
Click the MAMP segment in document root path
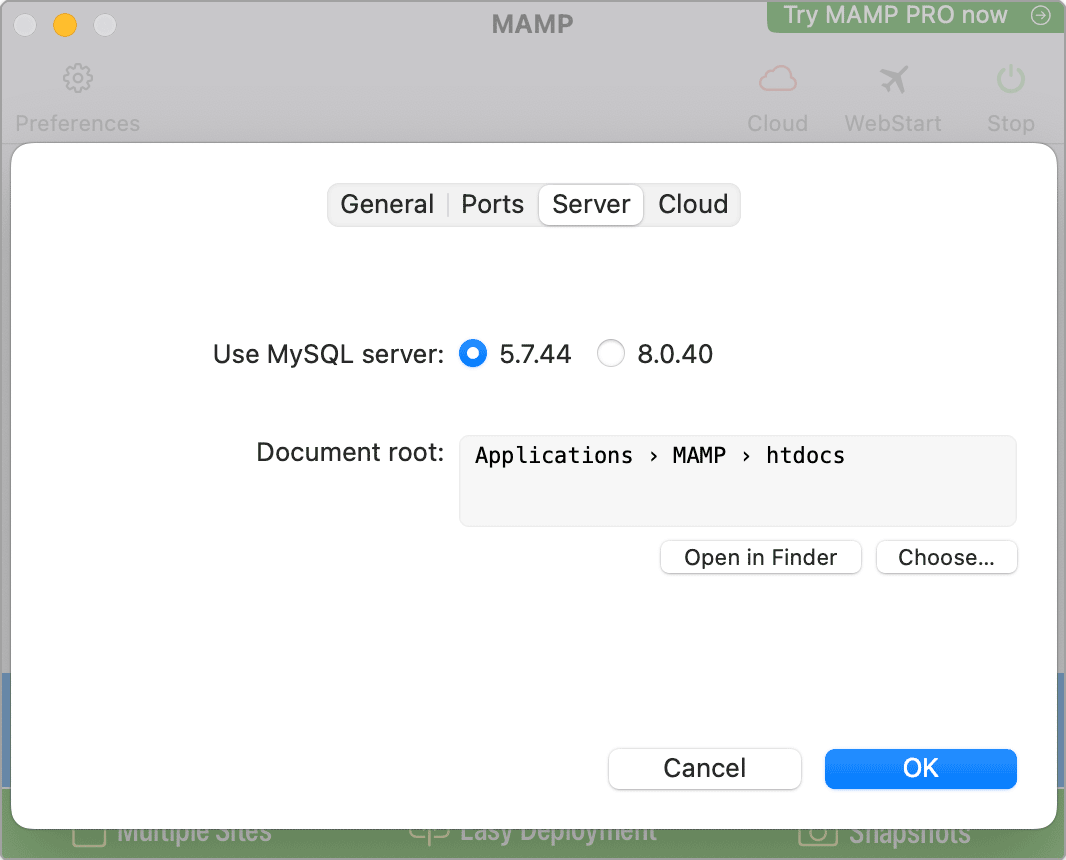(699, 455)
